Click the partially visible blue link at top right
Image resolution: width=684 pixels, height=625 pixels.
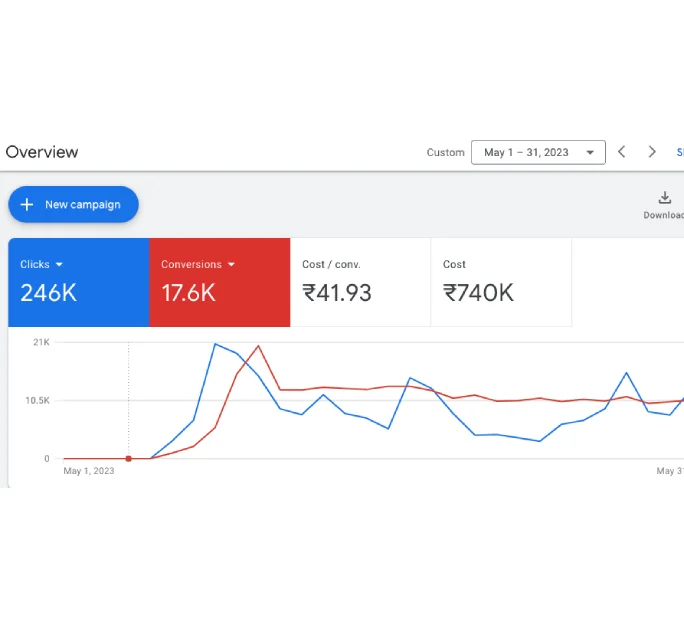[680, 152]
